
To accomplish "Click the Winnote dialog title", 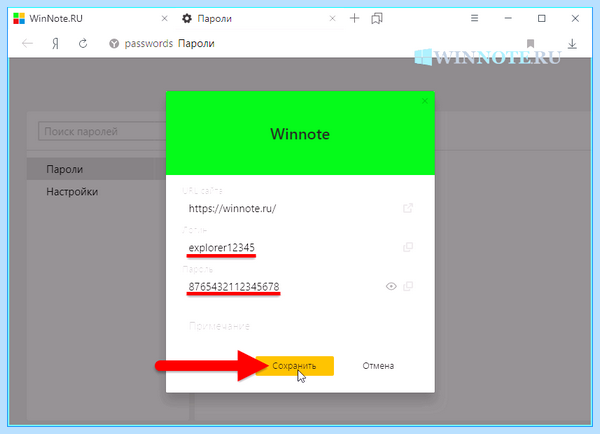I will (x=300, y=134).
